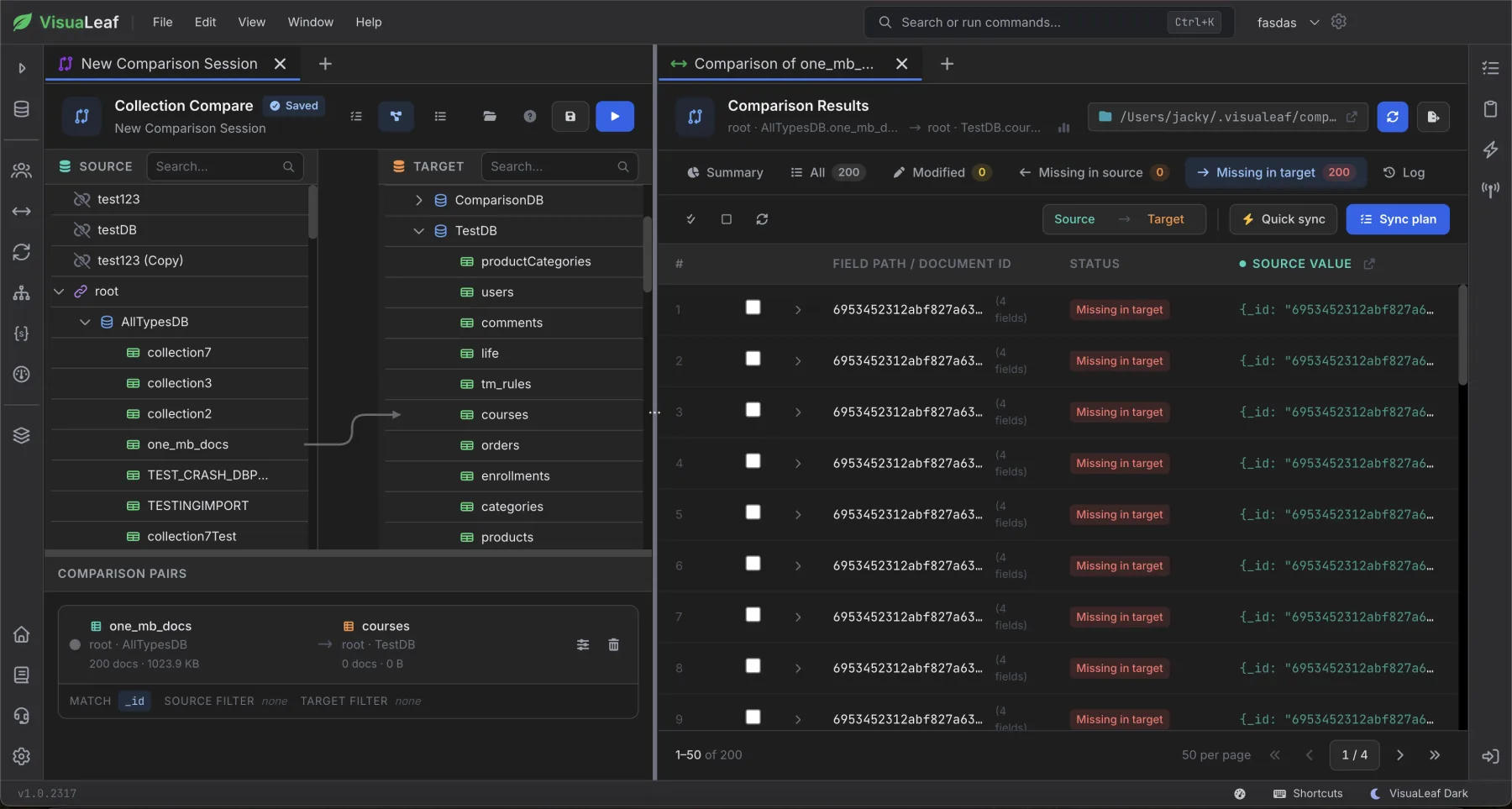Open the Edit menu
Viewport: 1512px width, 809px height.
point(206,22)
